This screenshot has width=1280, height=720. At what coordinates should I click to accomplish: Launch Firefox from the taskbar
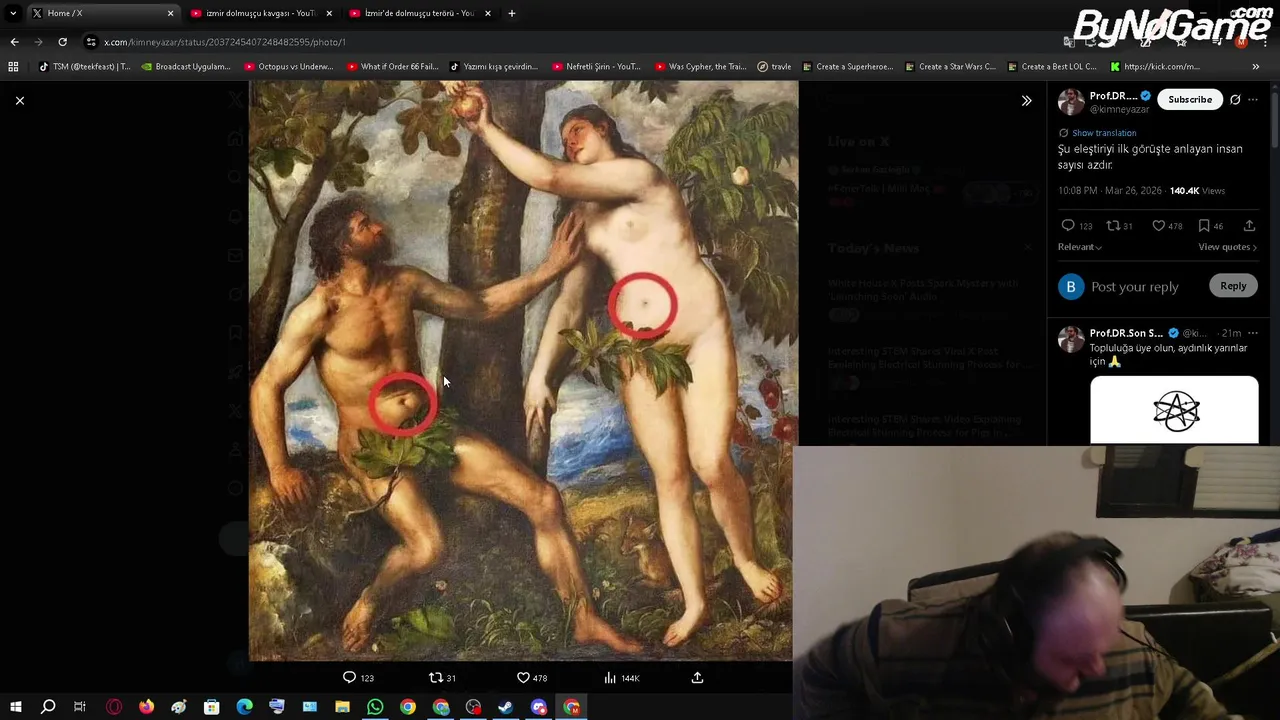[146, 707]
